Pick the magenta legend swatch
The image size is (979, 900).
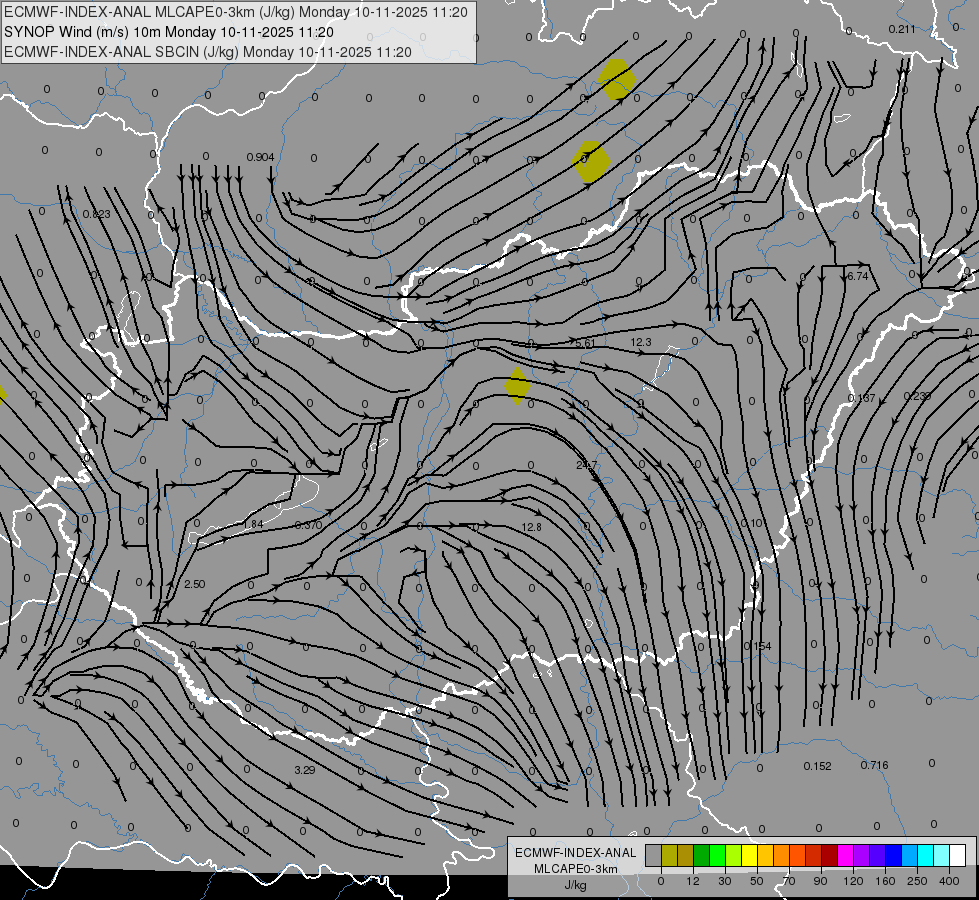tap(846, 855)
